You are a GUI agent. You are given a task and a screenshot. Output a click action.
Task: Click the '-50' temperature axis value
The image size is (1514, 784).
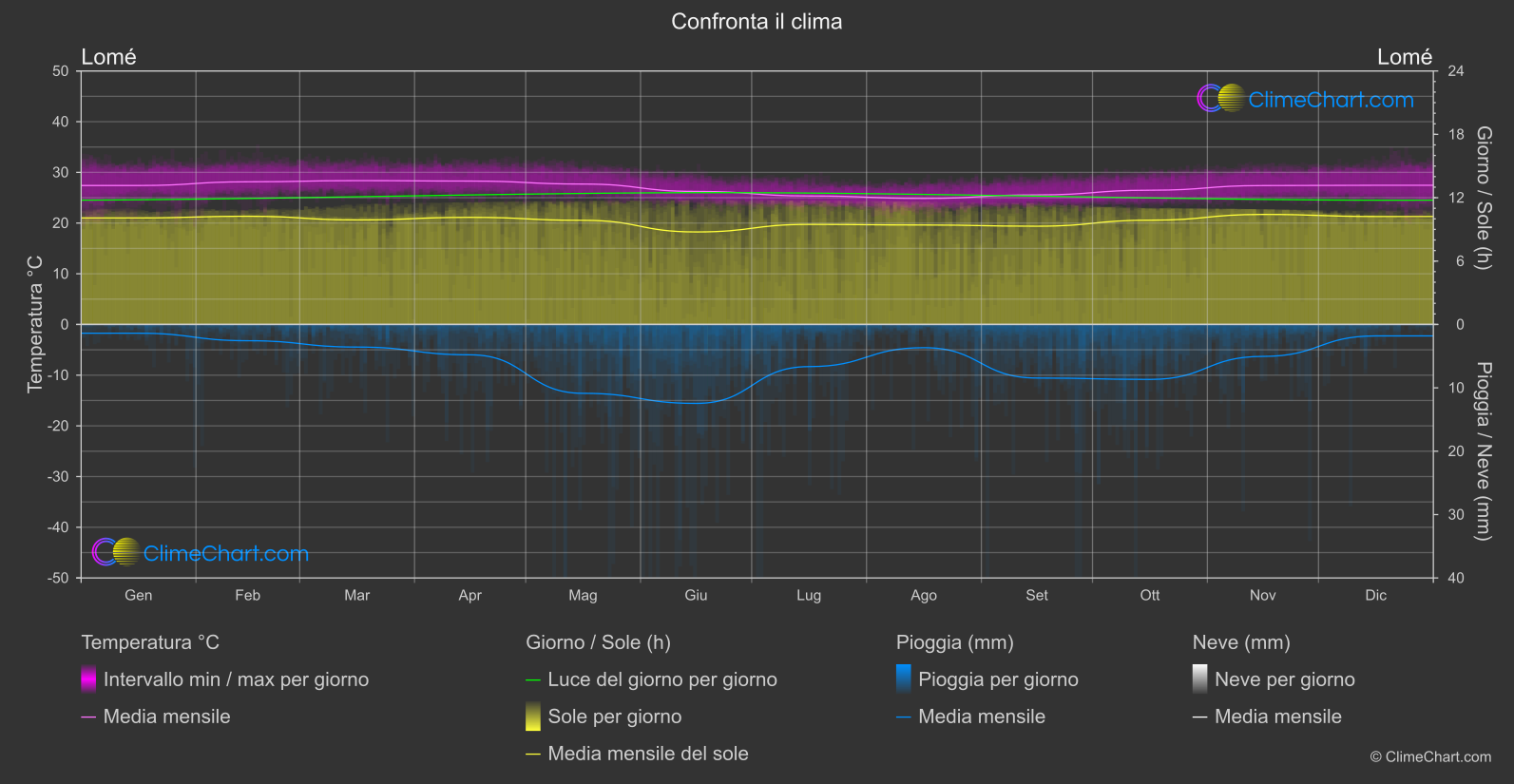[58, 578]
